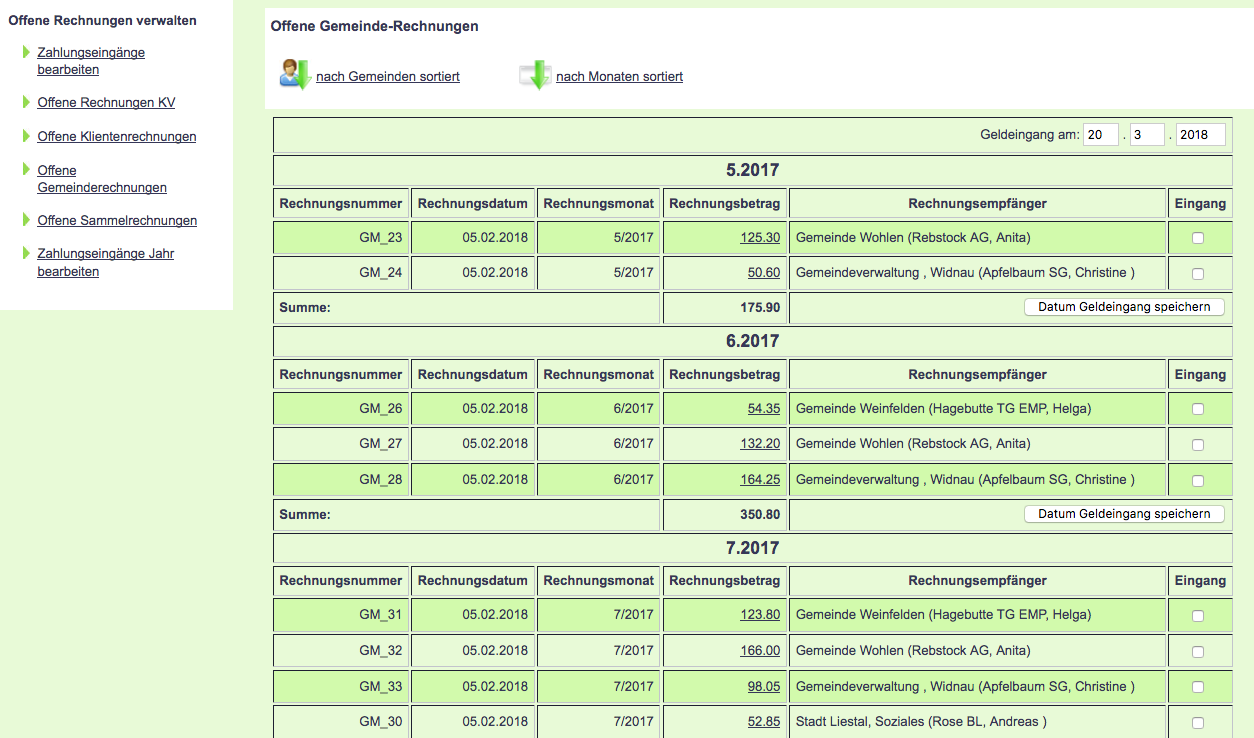
Task: Go to Offene Klientenrechnungen
Action: (x=117, y=137)
